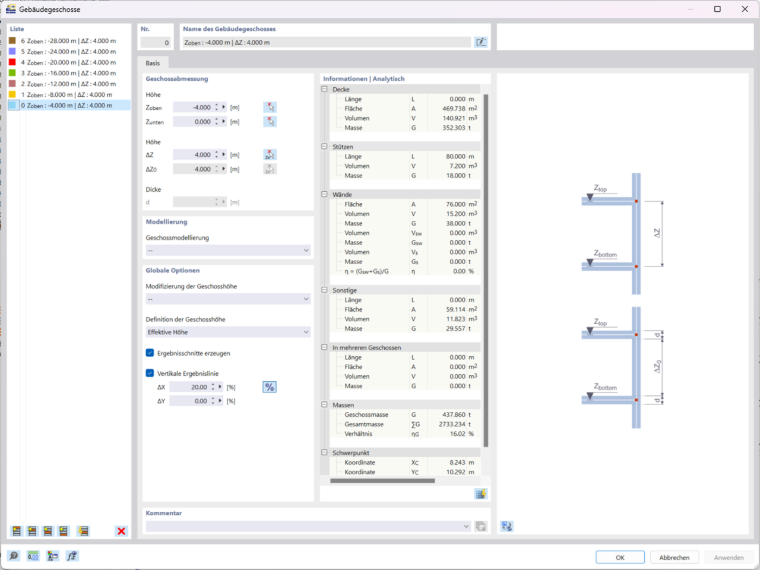Click the Zunten value input field
Image resolution: width=760 pixels, height=570 pixels.
[193, 122]
